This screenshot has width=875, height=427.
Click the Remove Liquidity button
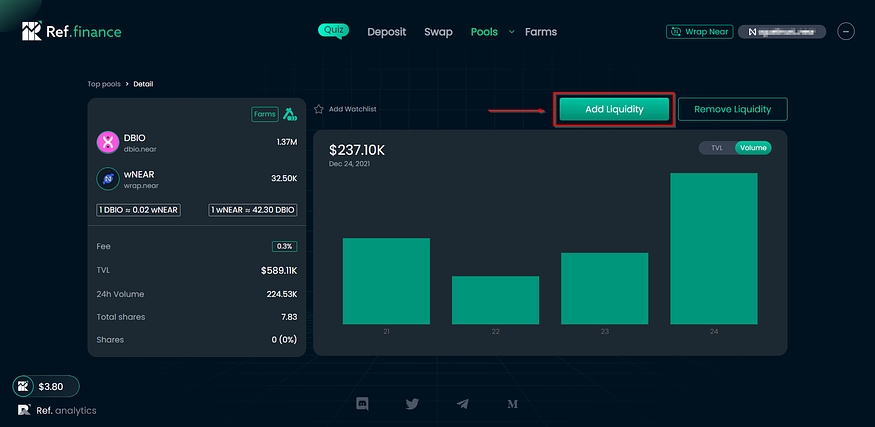tap(733, 109)
